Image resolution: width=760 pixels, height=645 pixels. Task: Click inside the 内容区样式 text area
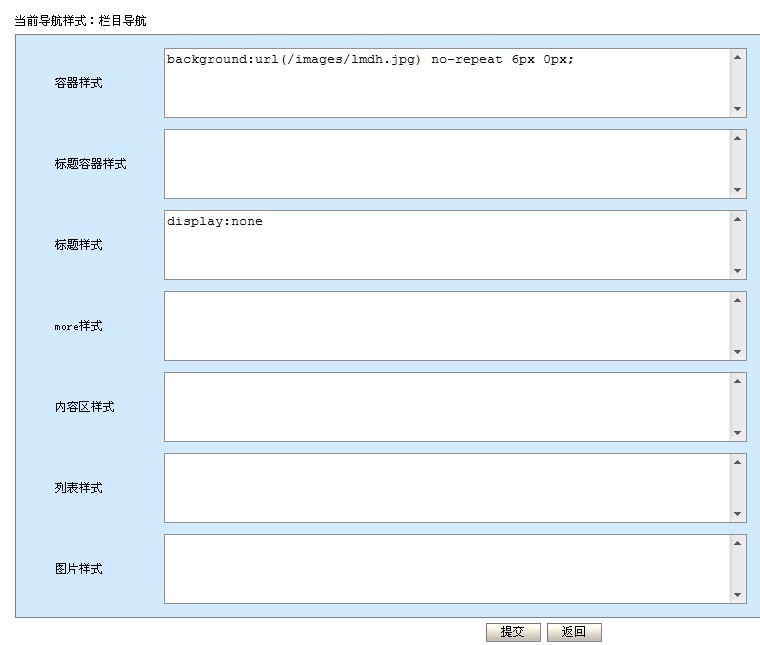447,407
